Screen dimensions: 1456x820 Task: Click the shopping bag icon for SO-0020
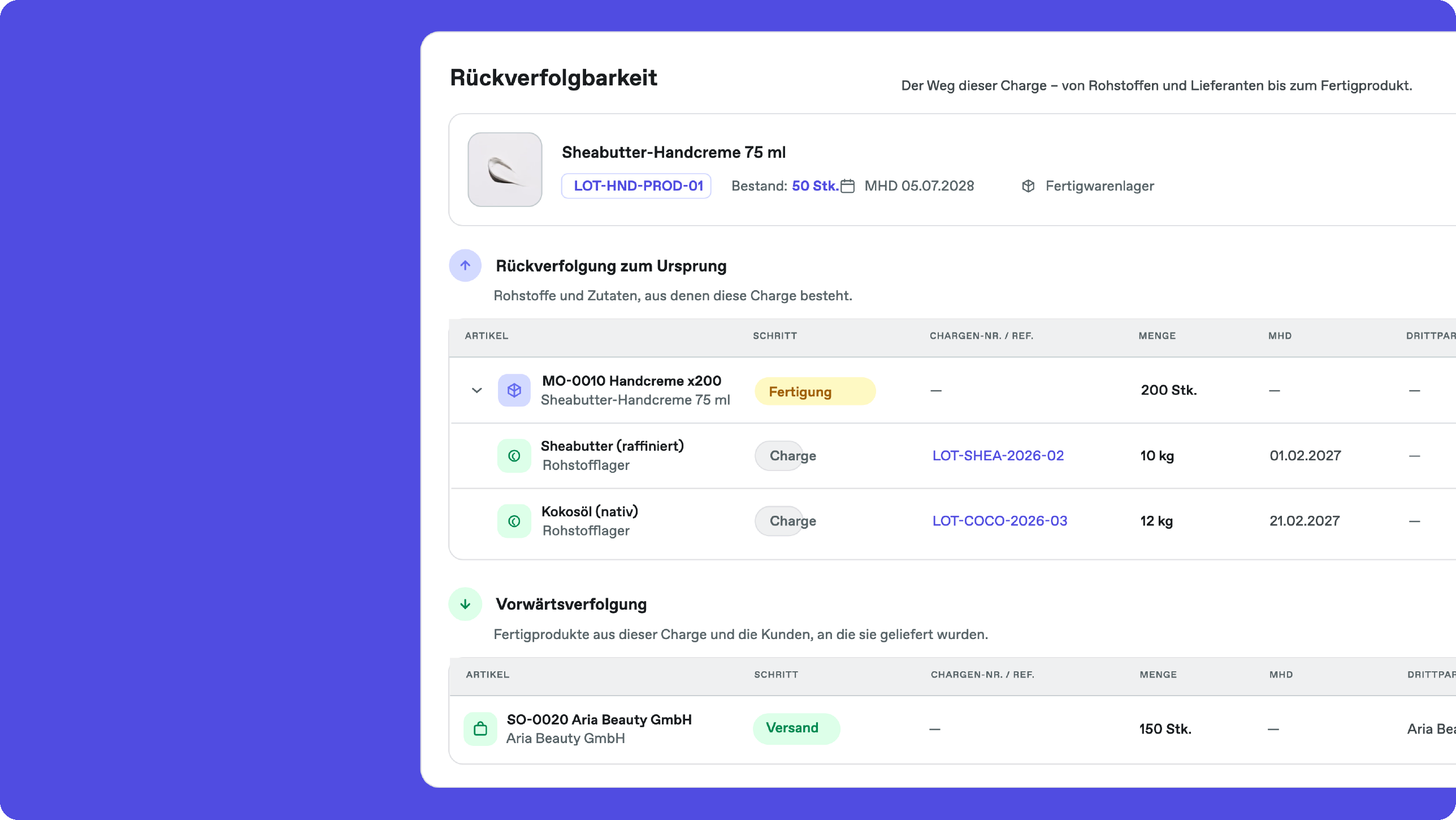tap(480, 729)
